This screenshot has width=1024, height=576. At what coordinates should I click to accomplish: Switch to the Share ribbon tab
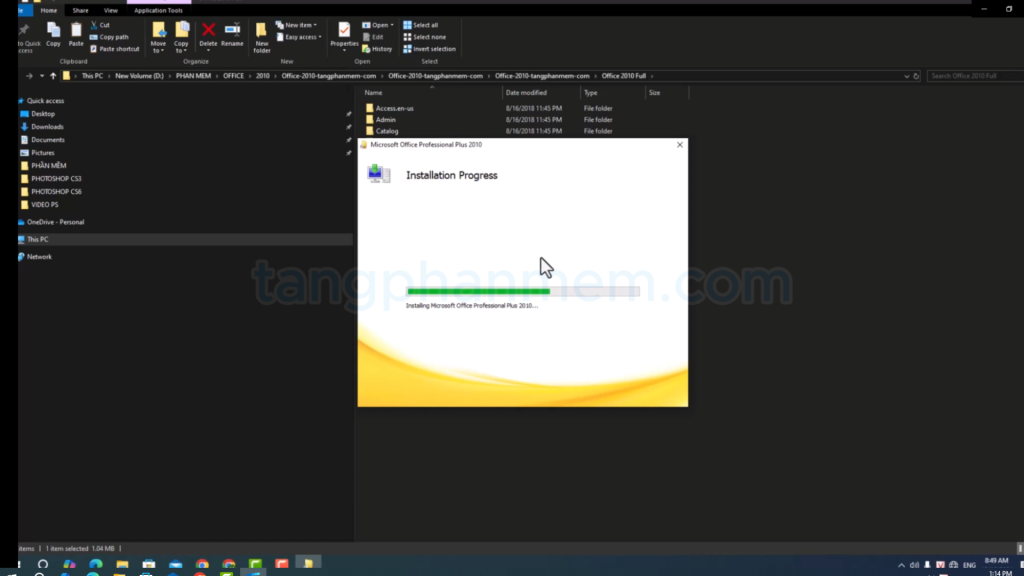[x=80, y=10]
